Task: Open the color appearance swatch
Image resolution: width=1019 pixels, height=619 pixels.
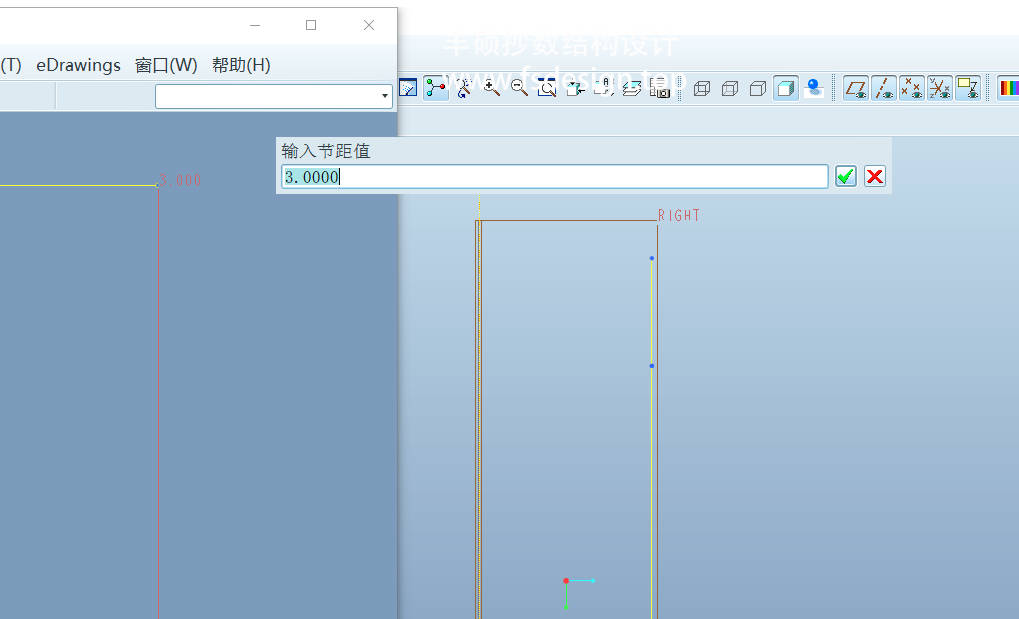Action: [1008, 88]
